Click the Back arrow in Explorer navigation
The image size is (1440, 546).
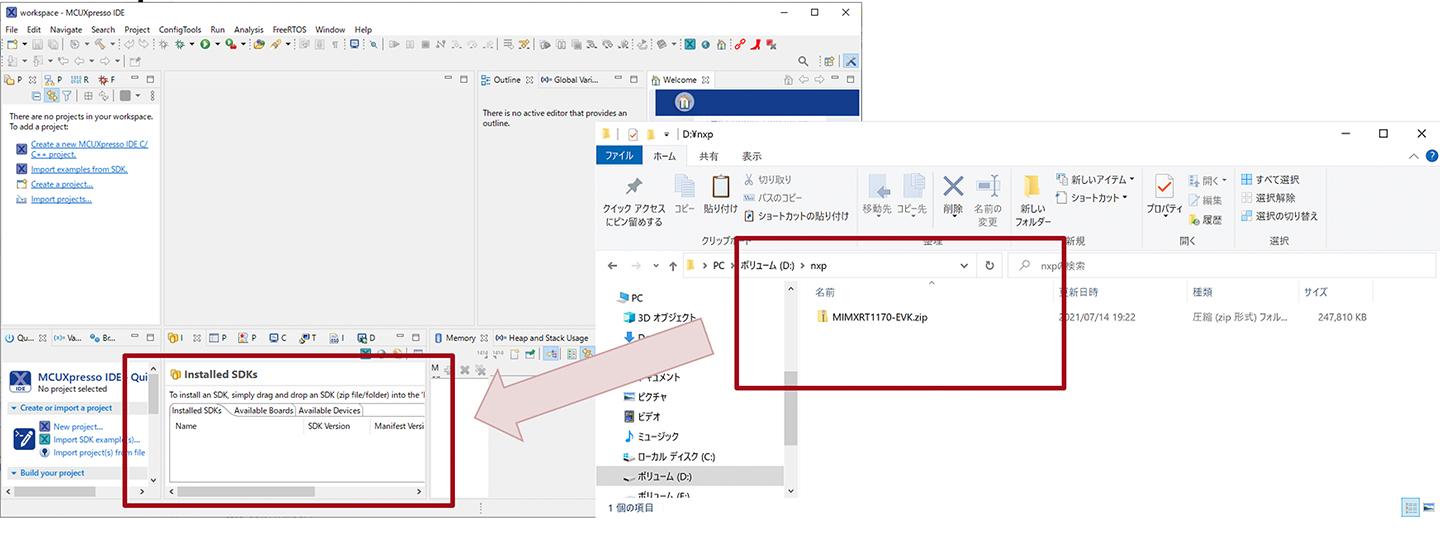tap(613, 266)
